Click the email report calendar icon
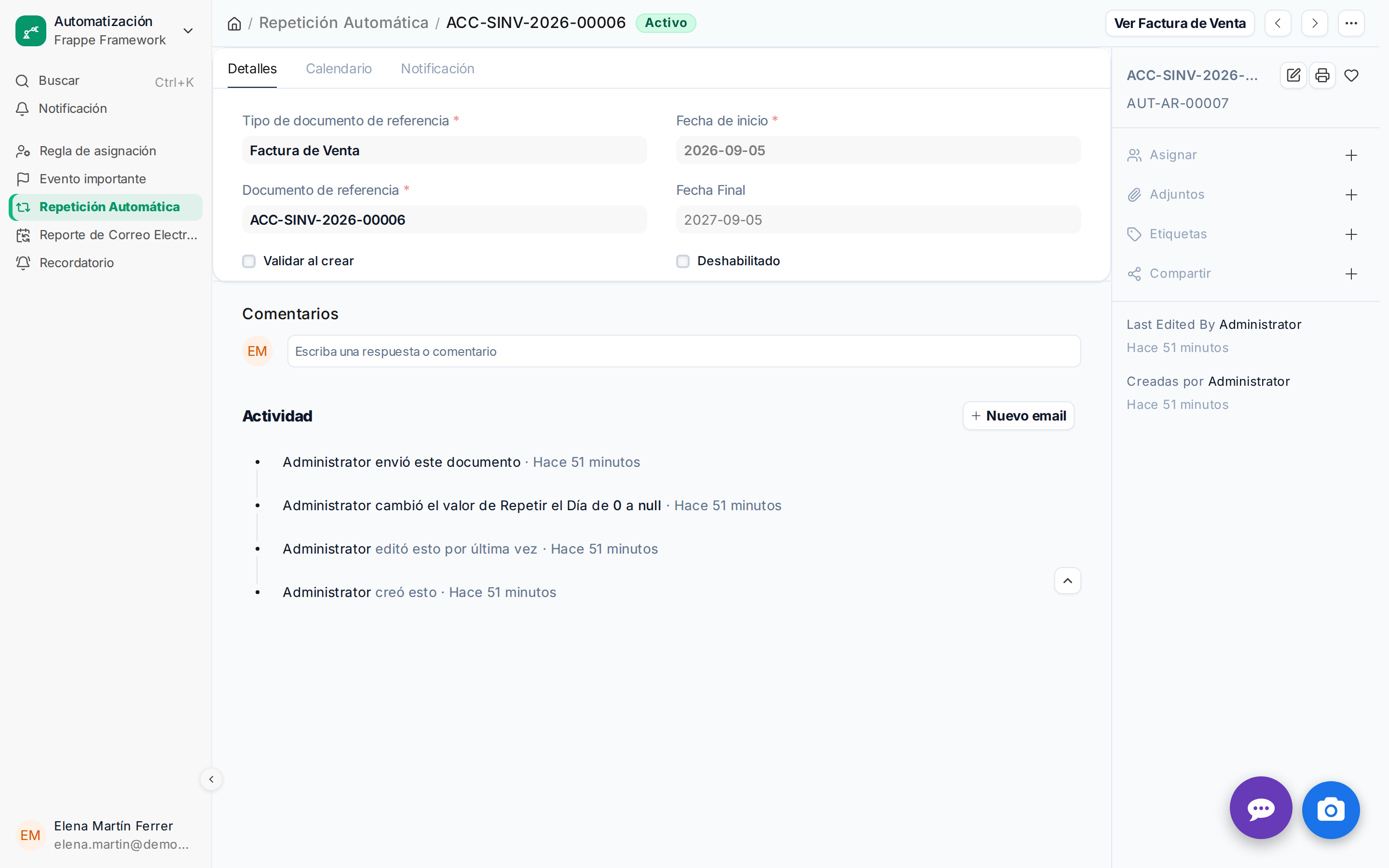 23,235
